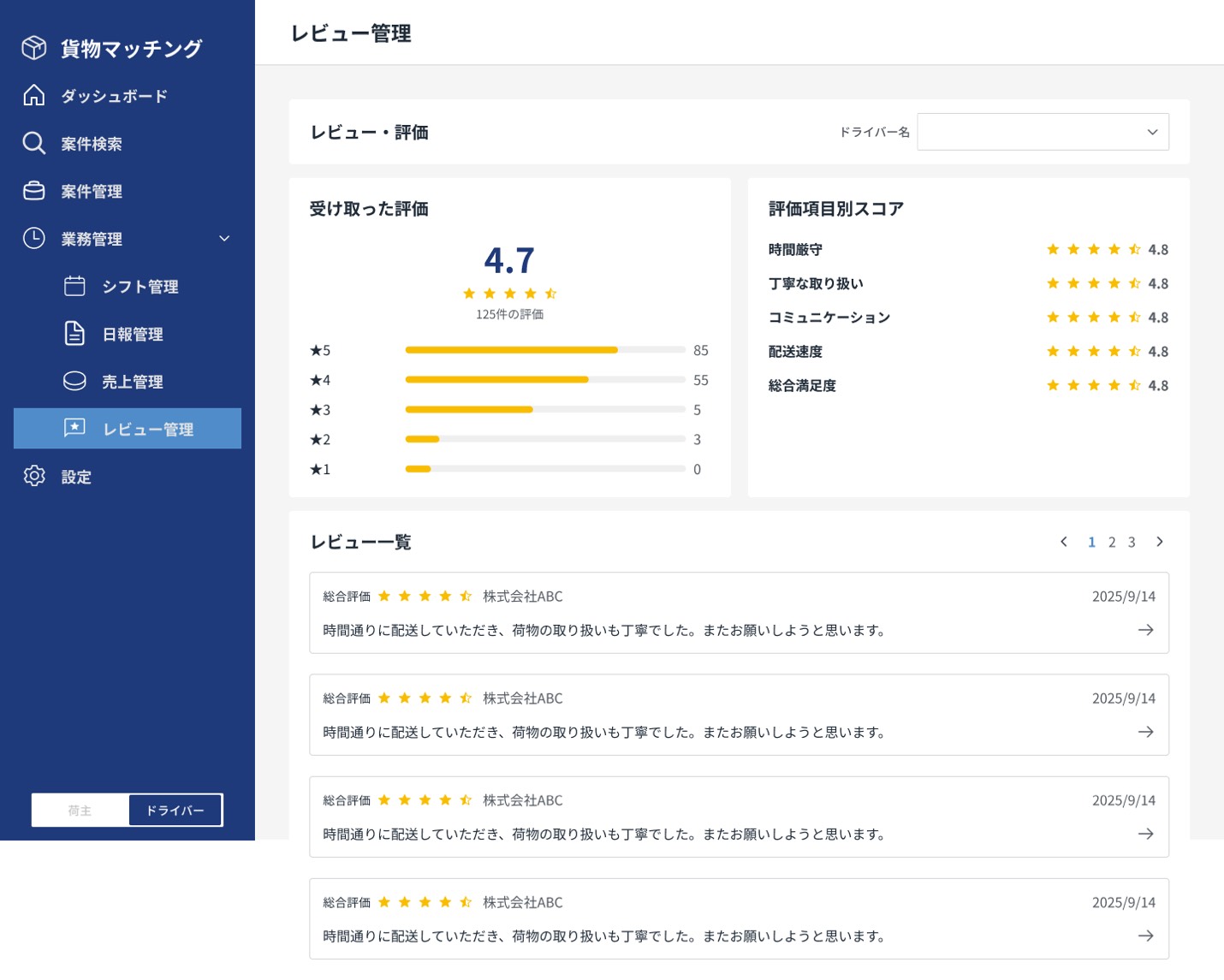The image size is (1224, 980).
Task: Select the 売上管理 menu item
Action: point(133,381)
